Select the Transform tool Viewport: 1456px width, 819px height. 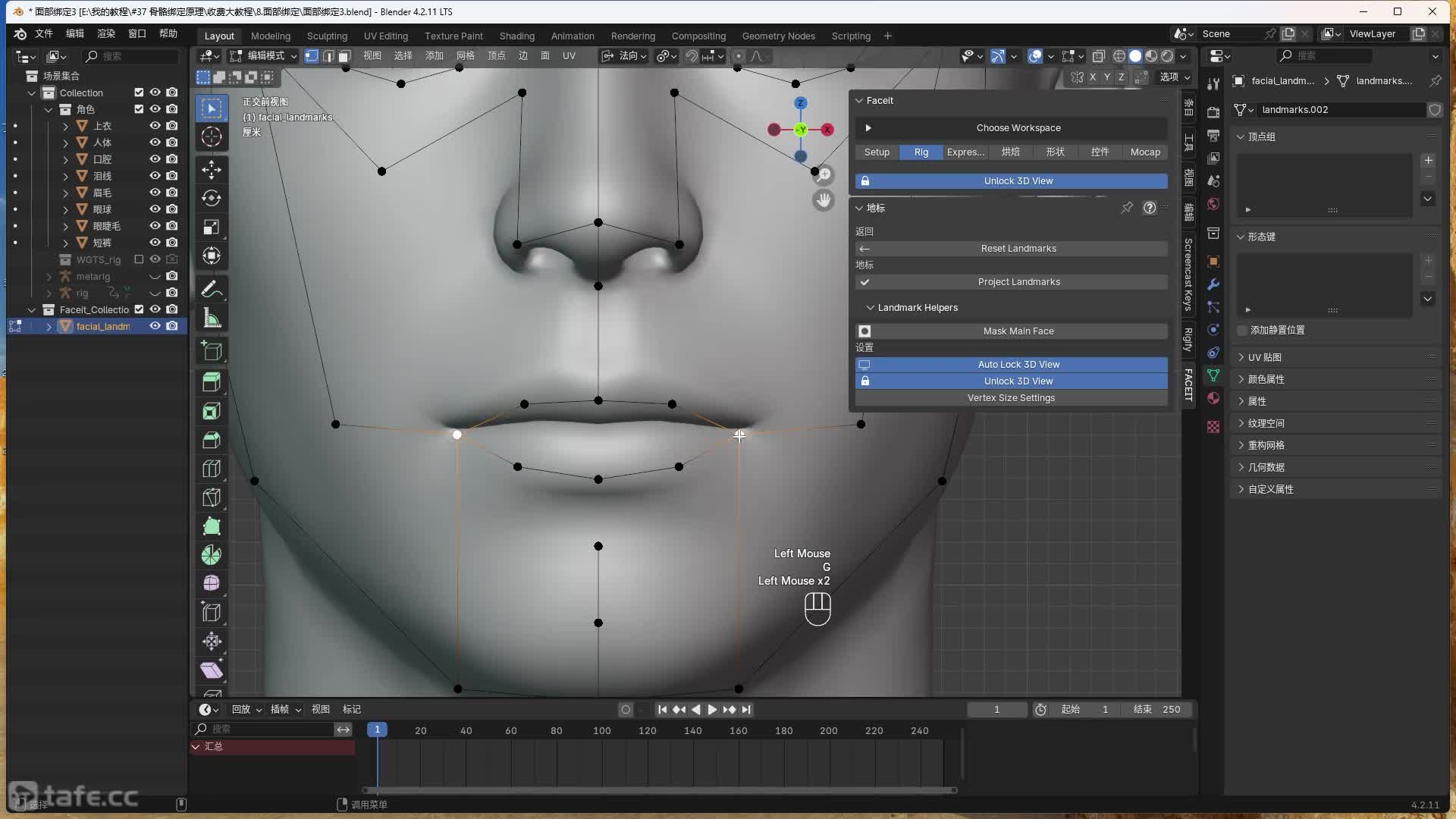click(x=212, y=256)
